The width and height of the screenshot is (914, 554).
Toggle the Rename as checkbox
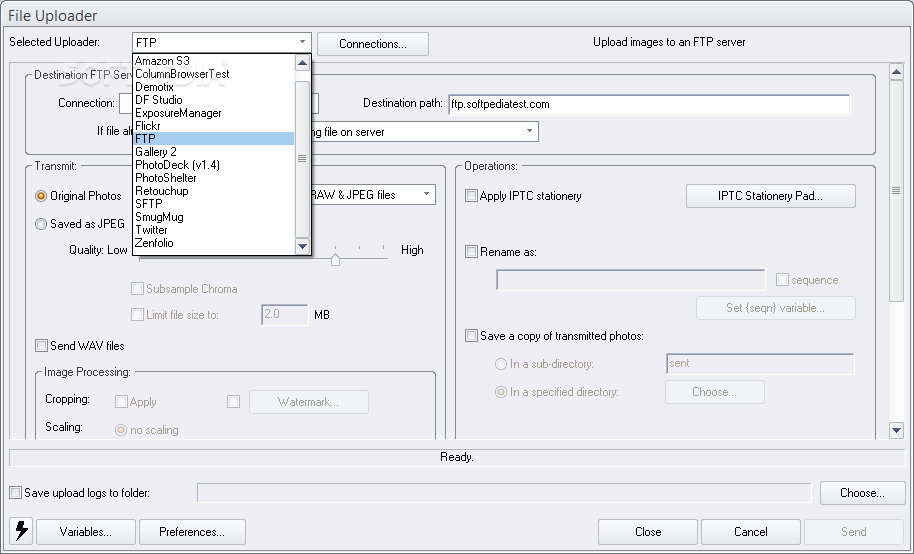pyautogui.click(x=471, y=251)
